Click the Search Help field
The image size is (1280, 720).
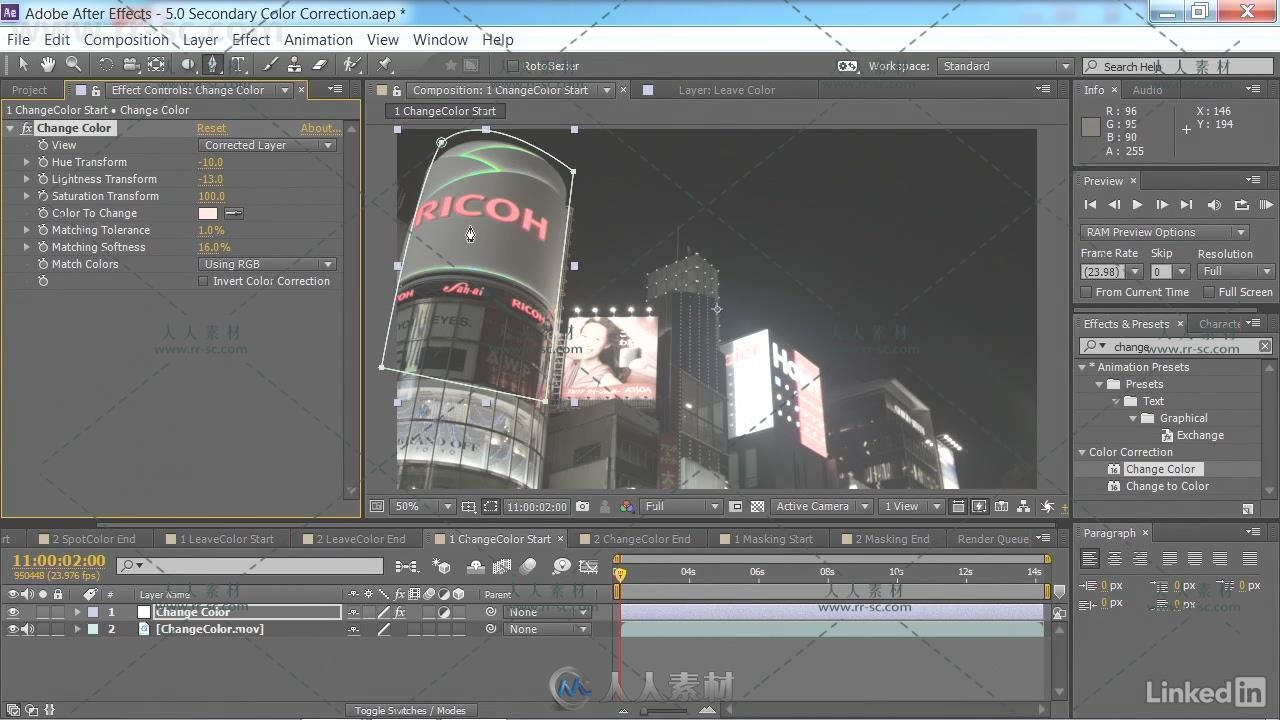click(1176, 66)
